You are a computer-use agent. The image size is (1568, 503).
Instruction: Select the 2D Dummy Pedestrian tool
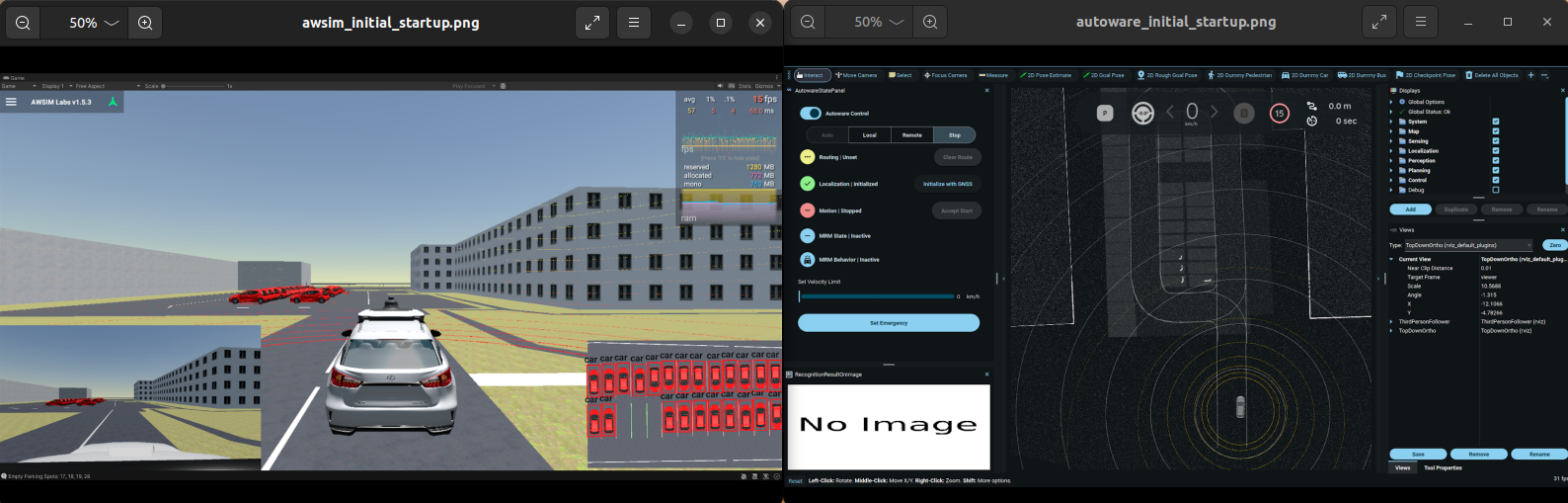pos(1240,75)
